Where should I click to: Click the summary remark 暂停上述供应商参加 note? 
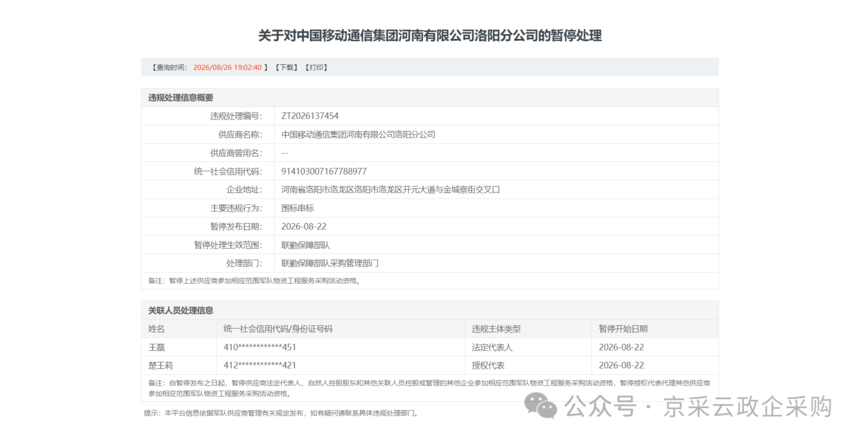point(254,281)
